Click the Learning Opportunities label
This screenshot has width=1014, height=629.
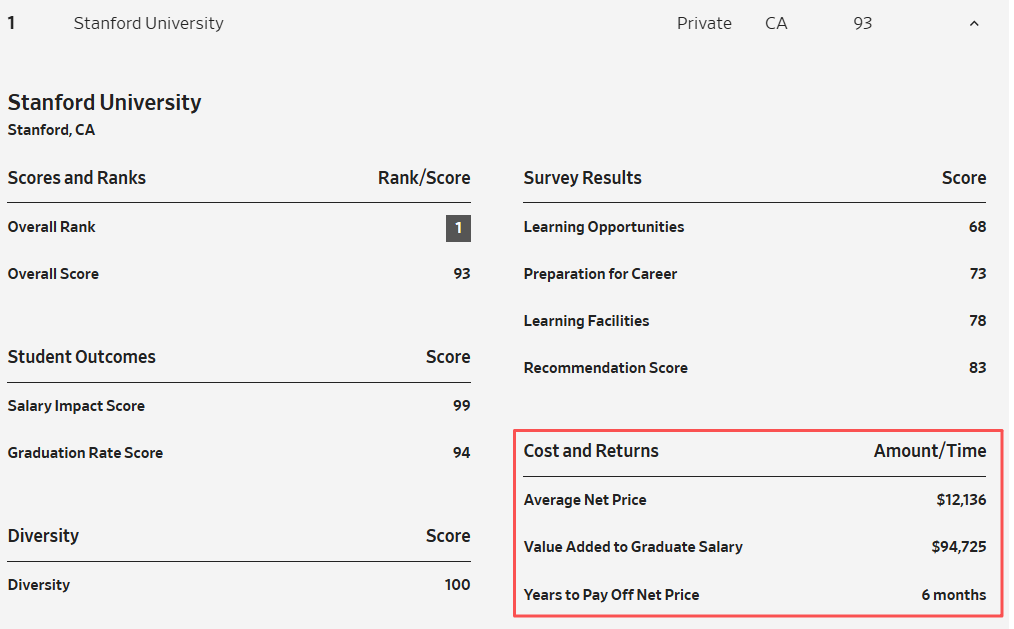(604, 227)
